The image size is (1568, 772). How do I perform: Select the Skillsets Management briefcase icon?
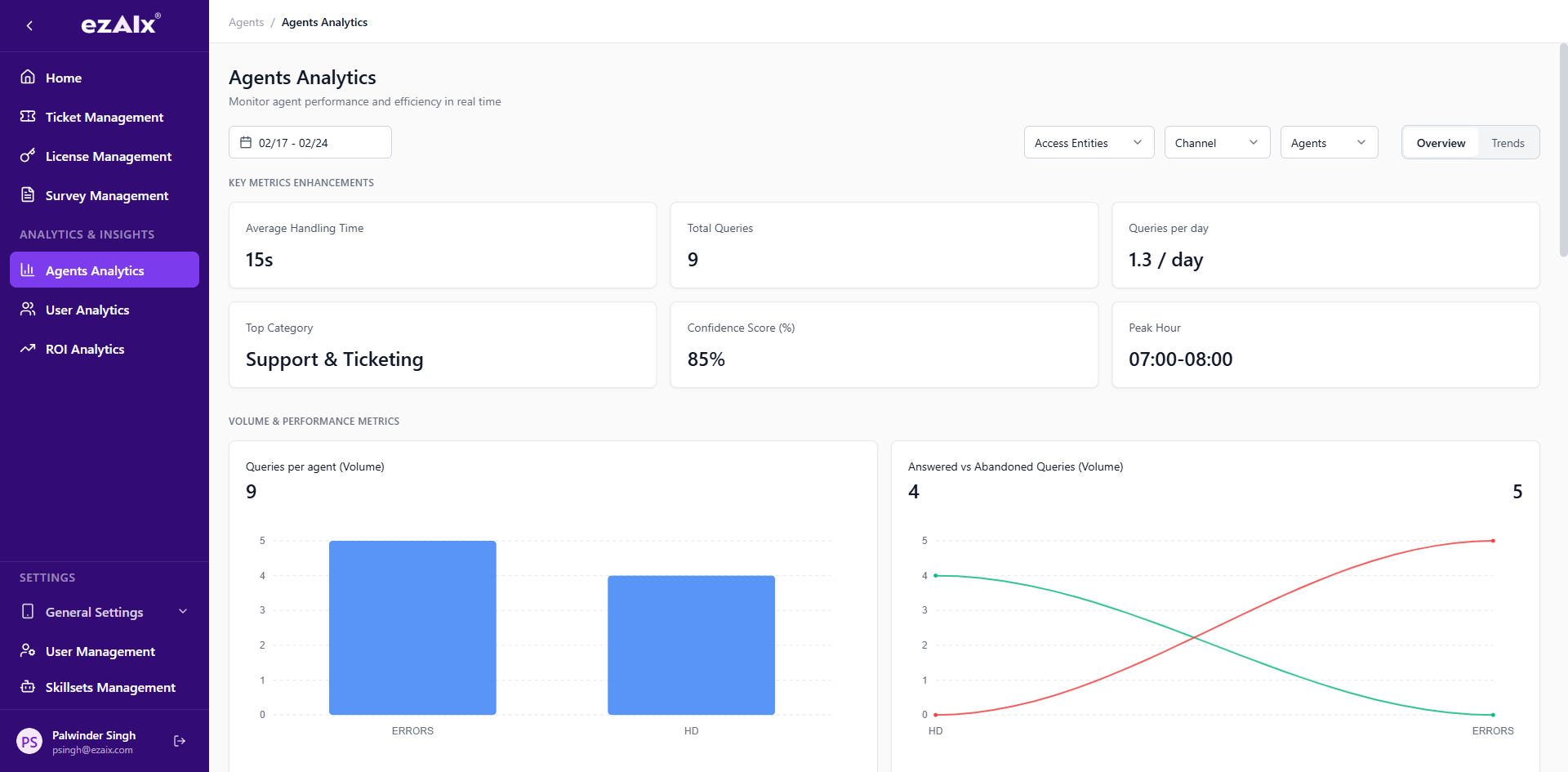pos(28,687)
